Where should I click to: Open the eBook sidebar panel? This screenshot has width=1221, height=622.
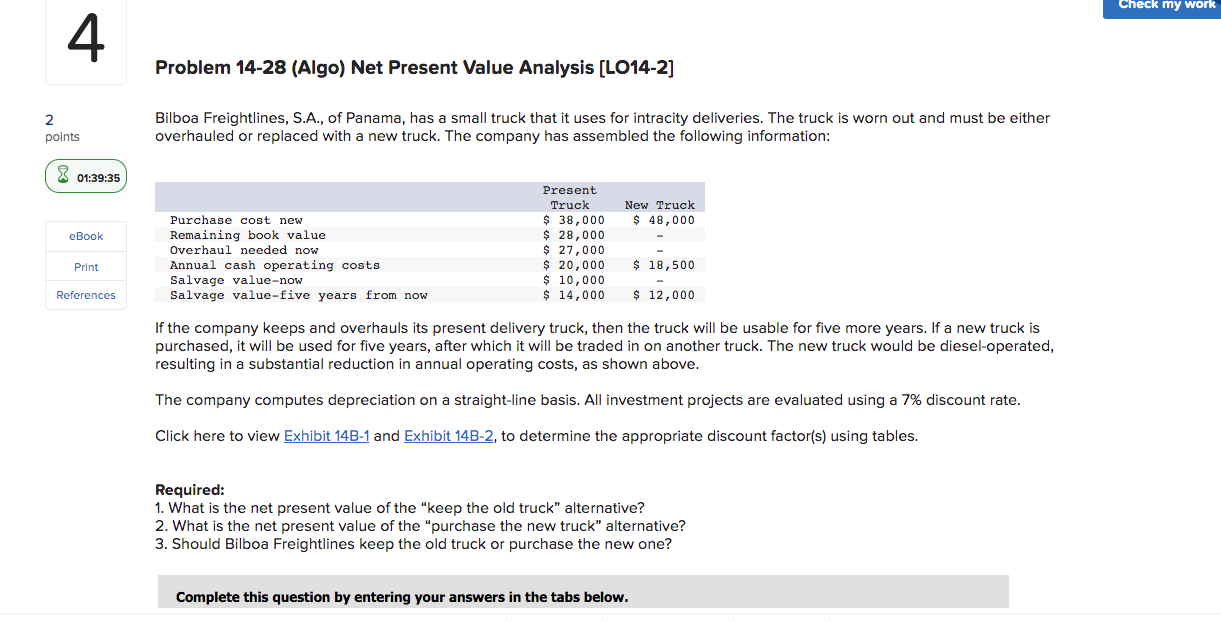click(x=85, y=236)
